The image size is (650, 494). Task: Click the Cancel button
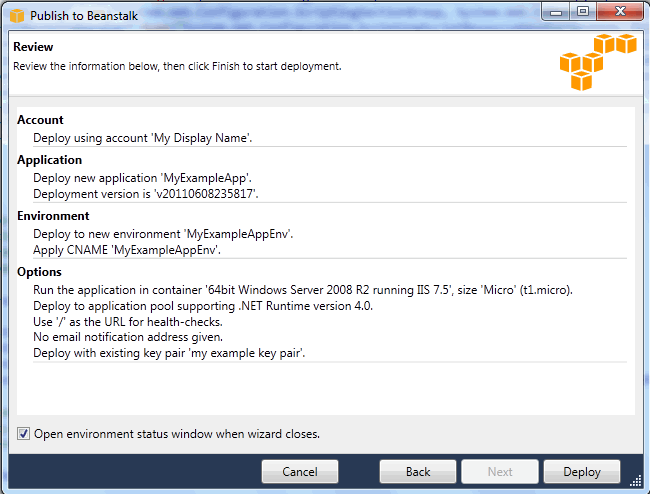300,472
